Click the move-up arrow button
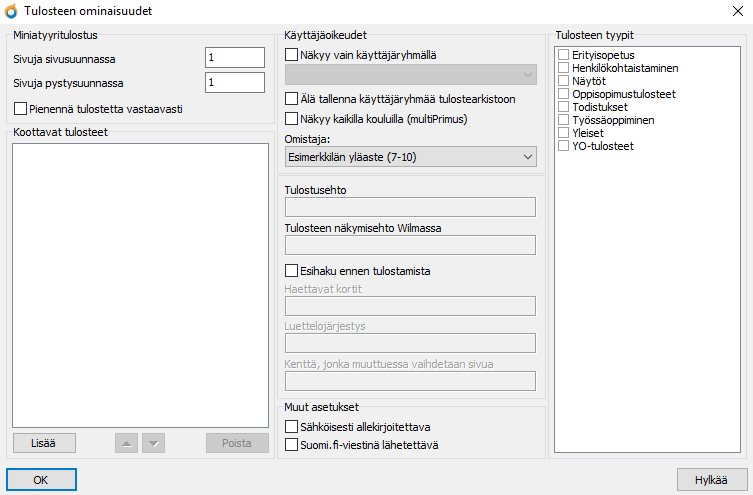753x495 pixels. coord(126,443)
